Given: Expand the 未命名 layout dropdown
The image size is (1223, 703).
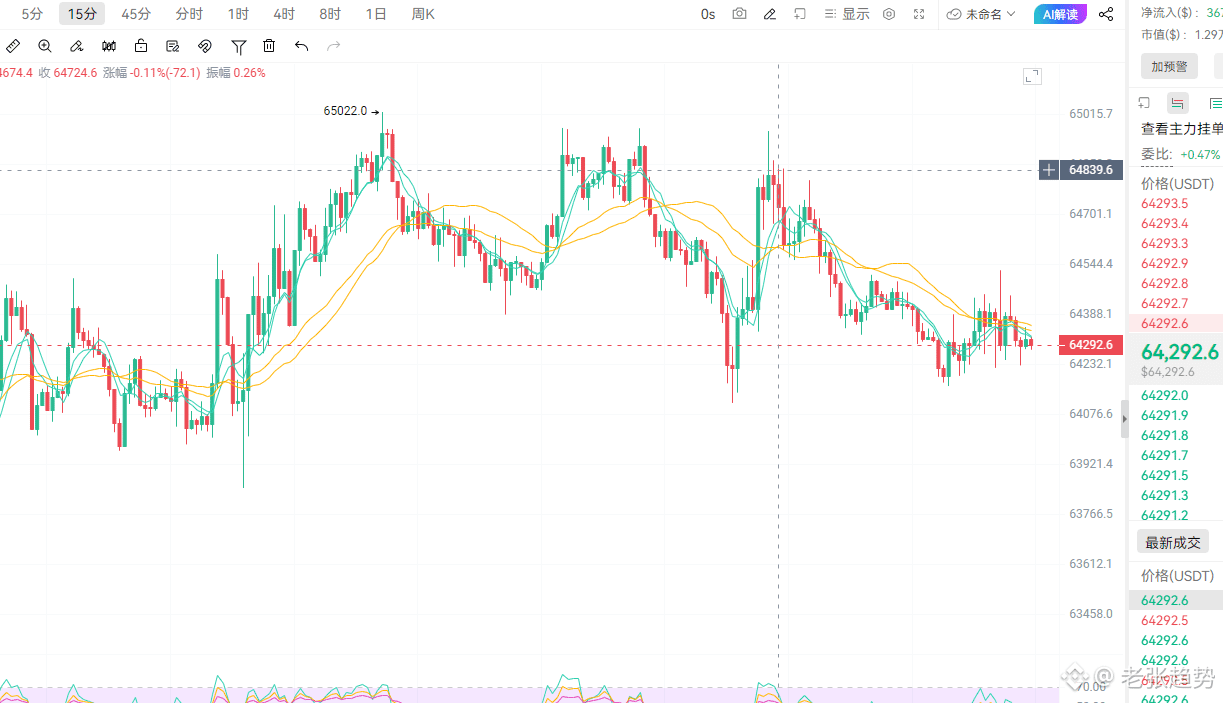Looking at the screenshot, I should point(981,14).
